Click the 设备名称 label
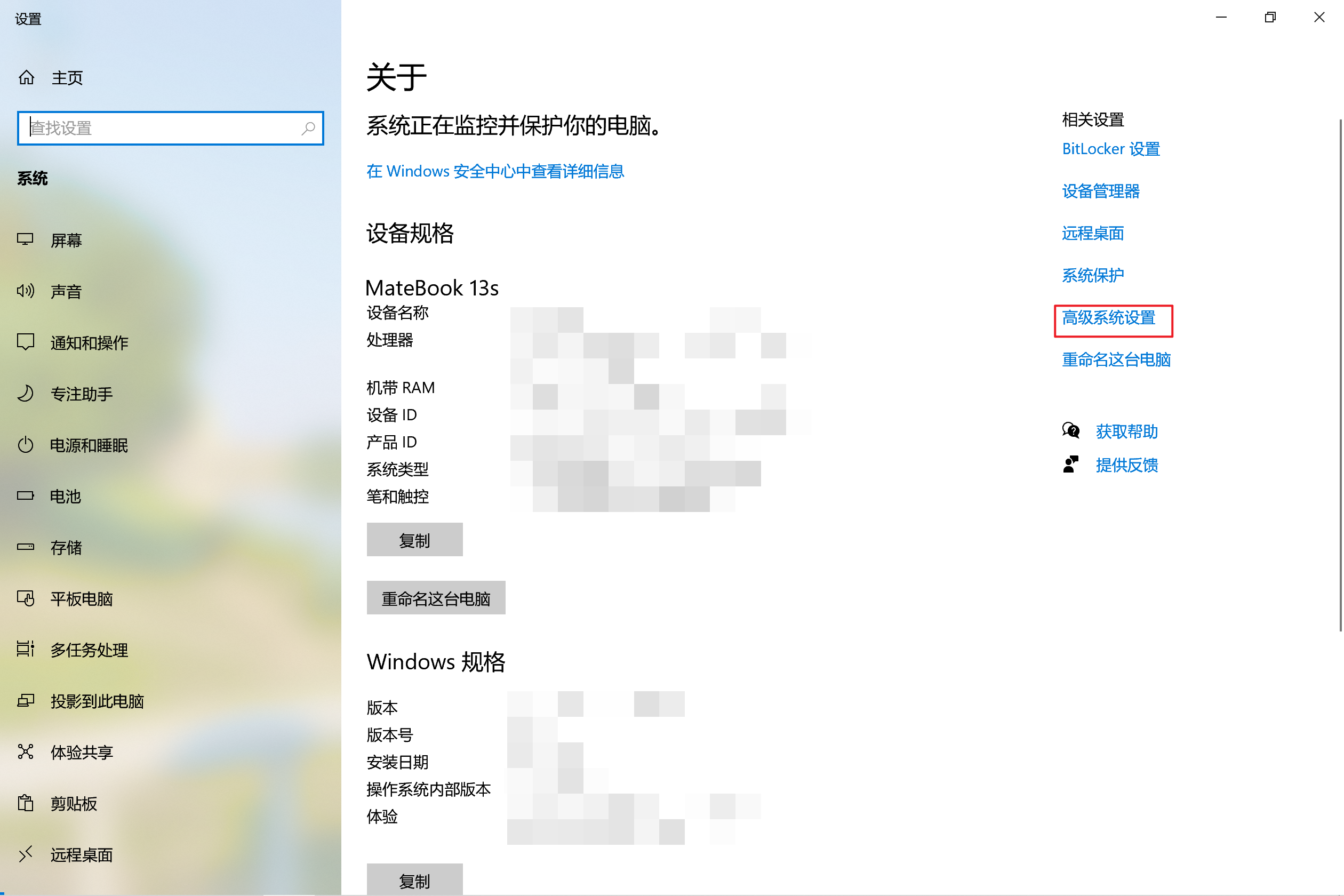 click(398, 313)
